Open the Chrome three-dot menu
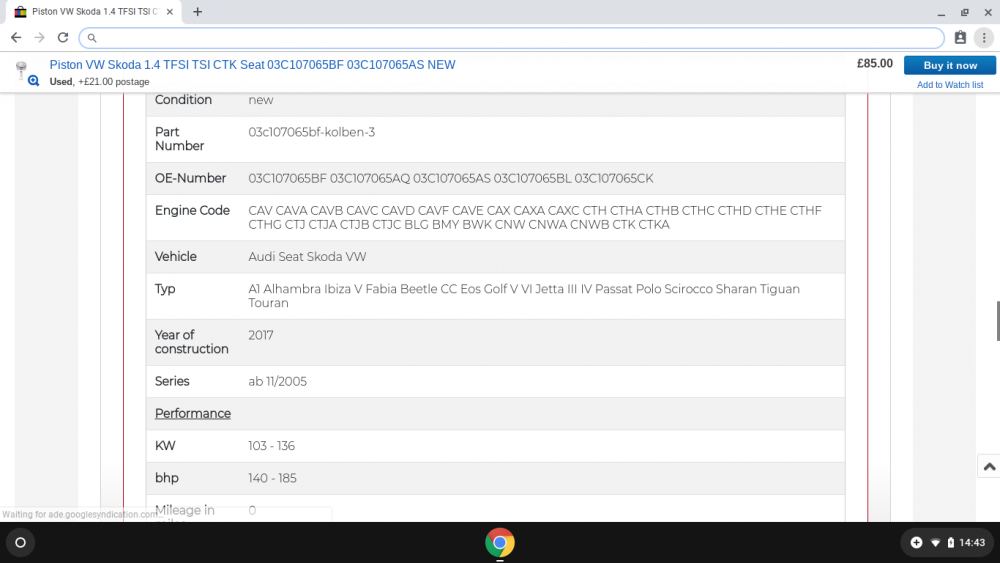The height and width of the screenshot is (563, 1000). [x=984, y=38]
